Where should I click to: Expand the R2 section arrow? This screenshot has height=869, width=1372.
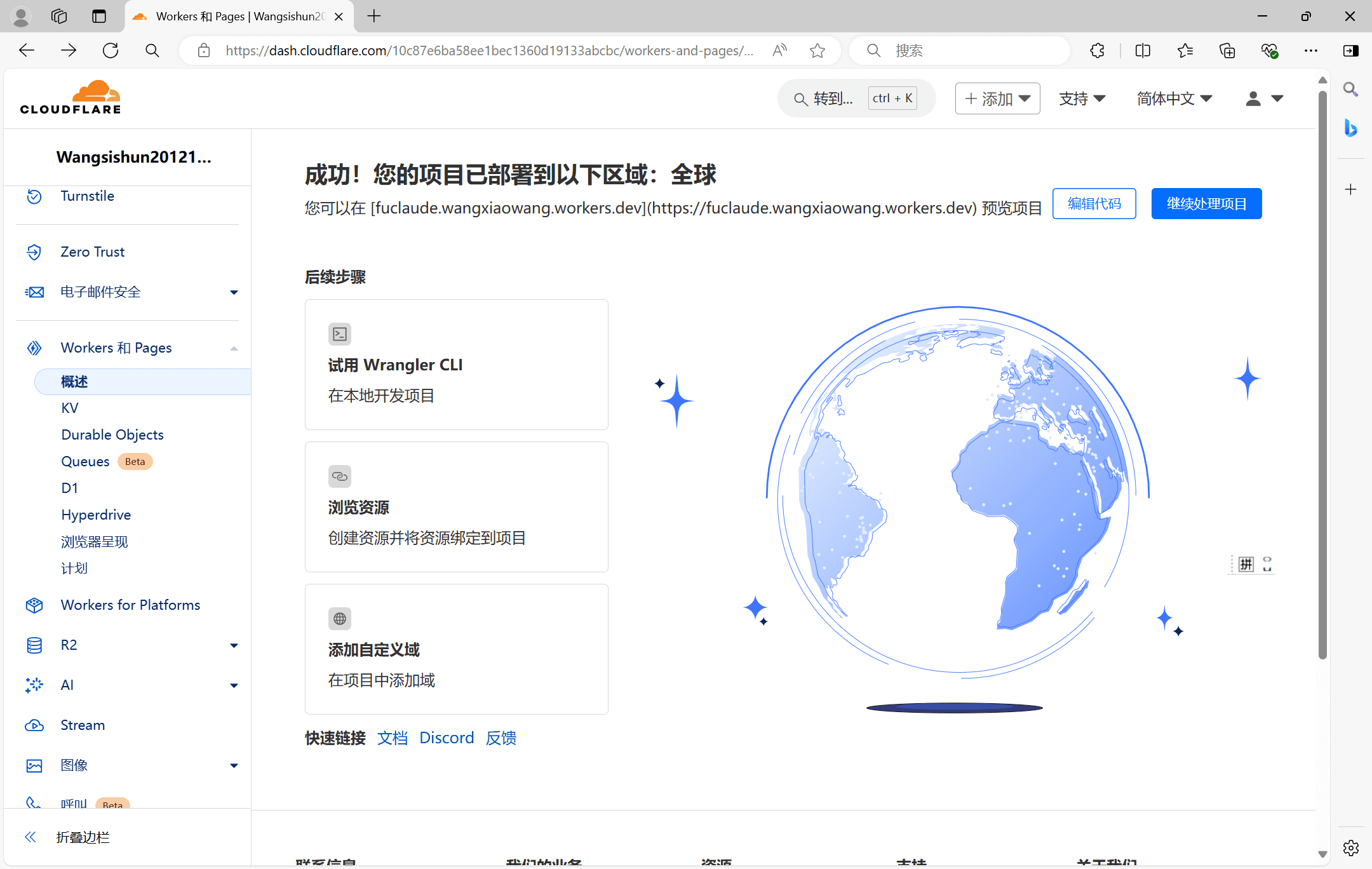pyautogui.click(x=234, y=645)
